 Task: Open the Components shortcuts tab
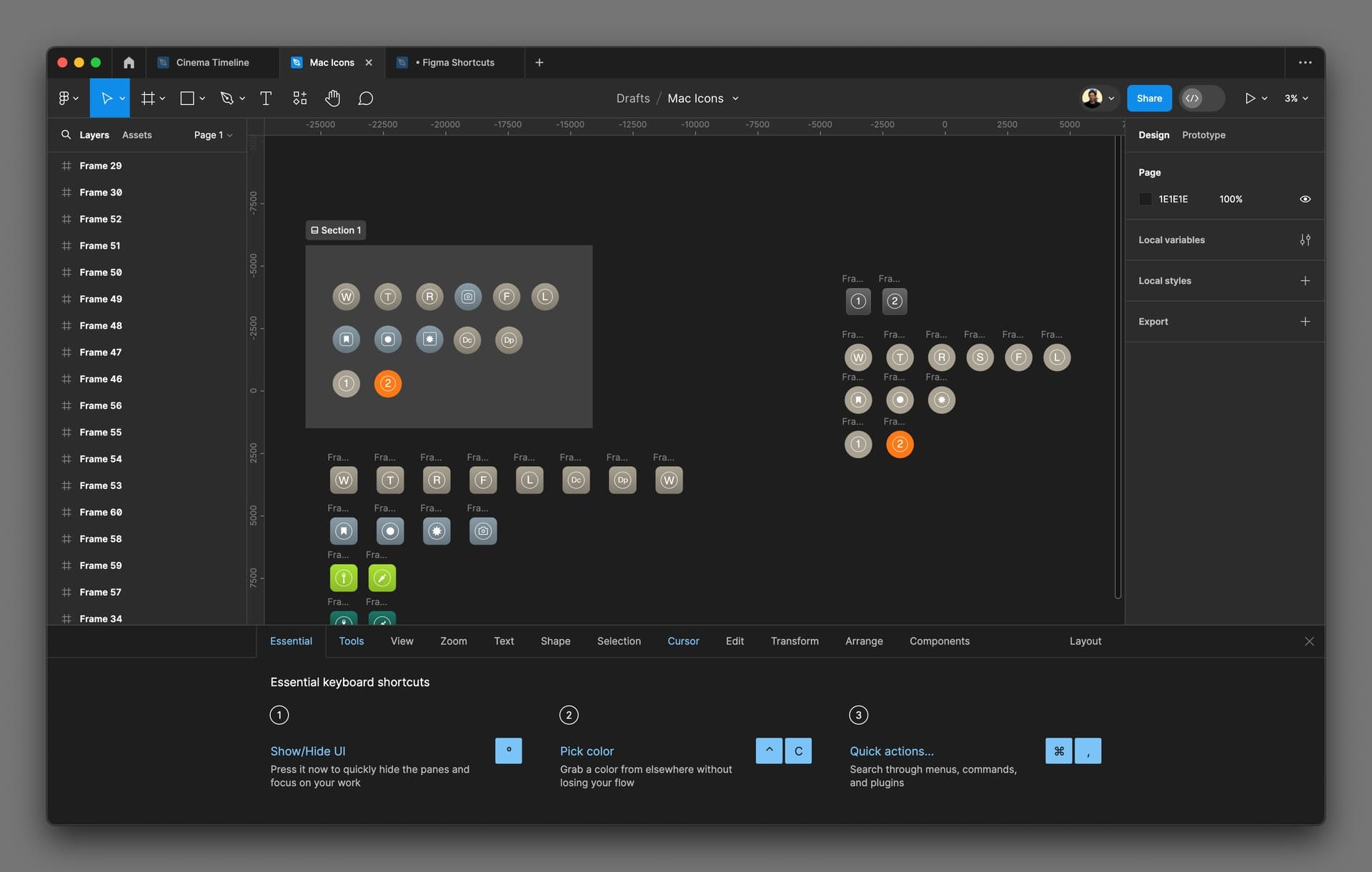click(x=939, y=641)
